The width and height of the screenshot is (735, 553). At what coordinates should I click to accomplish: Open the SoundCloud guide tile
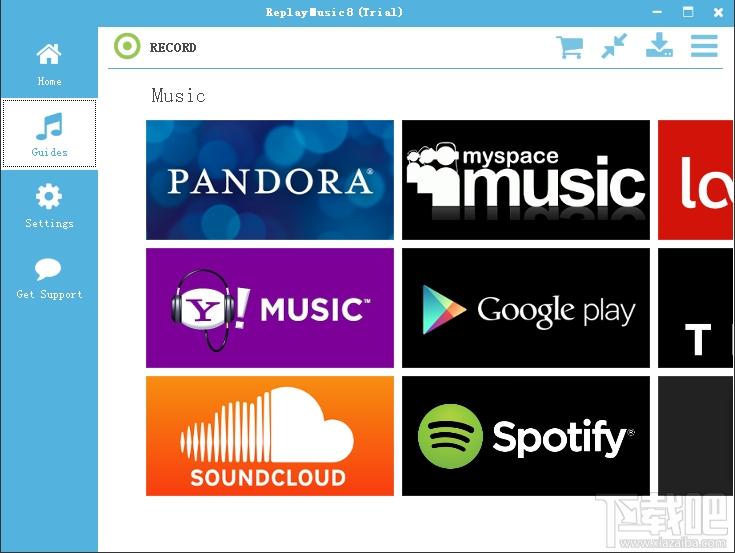270,436
